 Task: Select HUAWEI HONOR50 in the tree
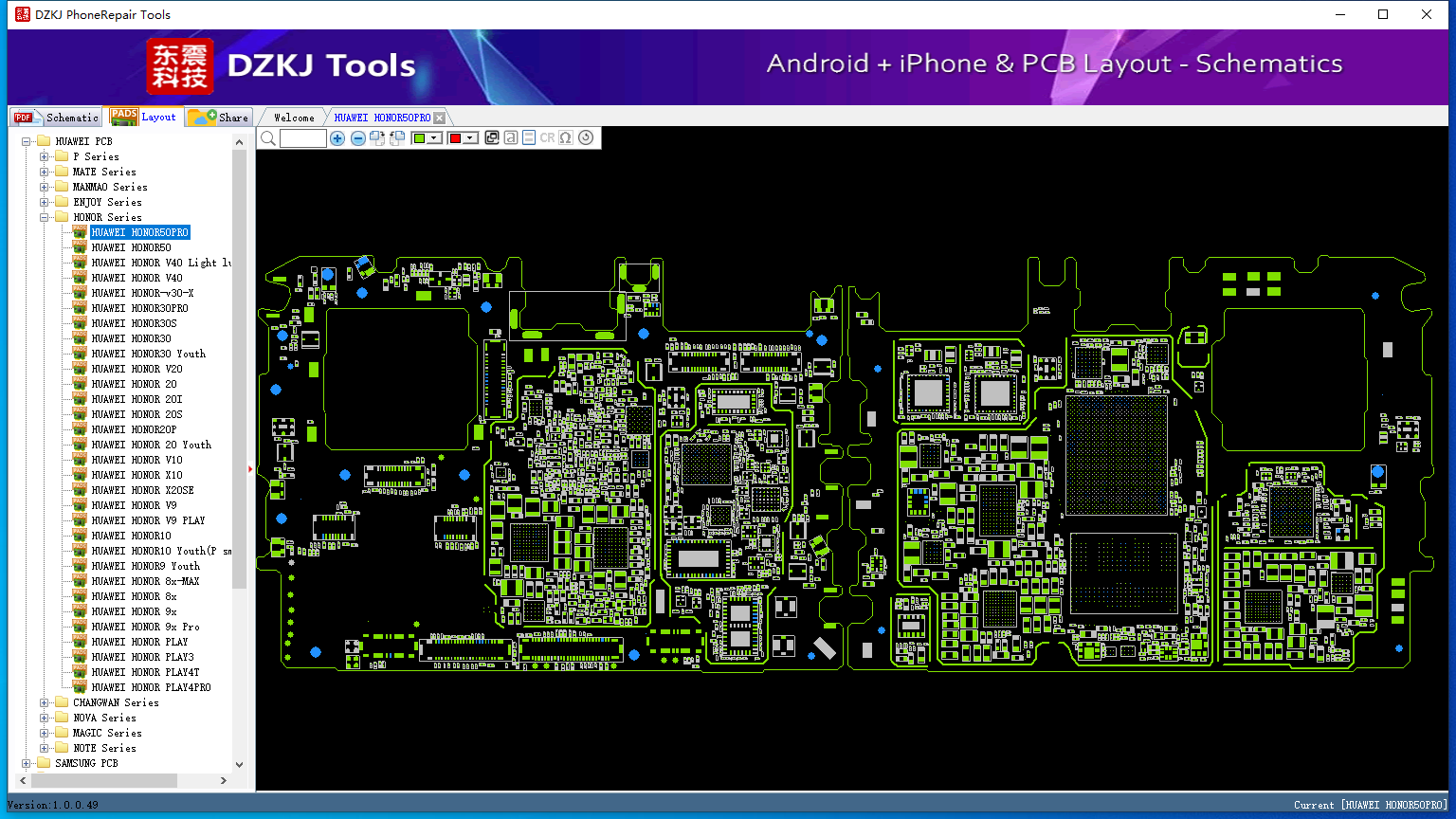point(131,247)
